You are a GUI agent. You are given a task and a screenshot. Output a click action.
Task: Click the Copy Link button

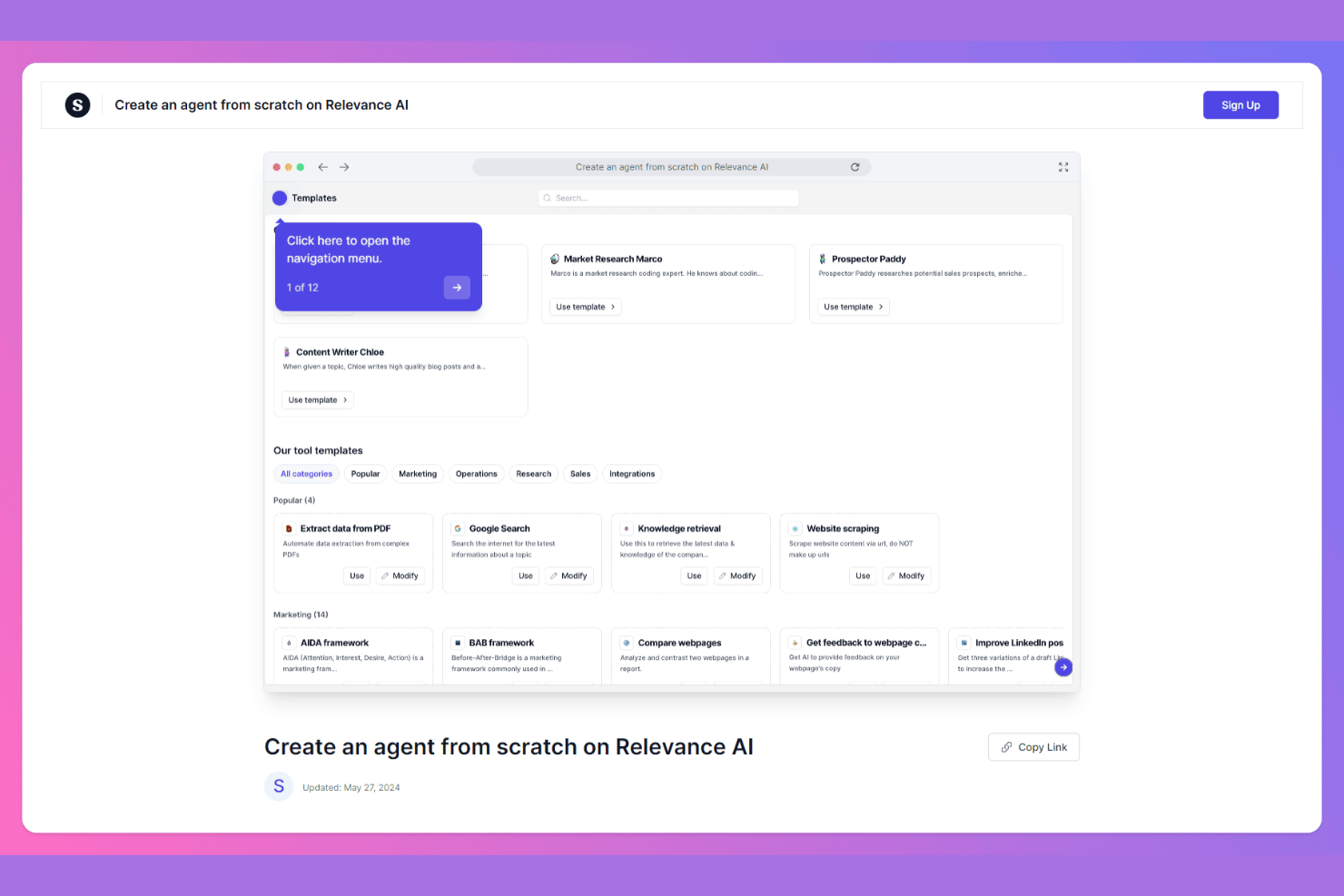(x=1033, y=747)
